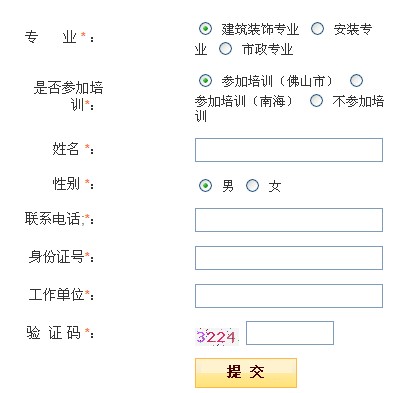411x393 pixels.
Task: Choose the 不参加培训 radio option
Action: click(x=316, y=100)
